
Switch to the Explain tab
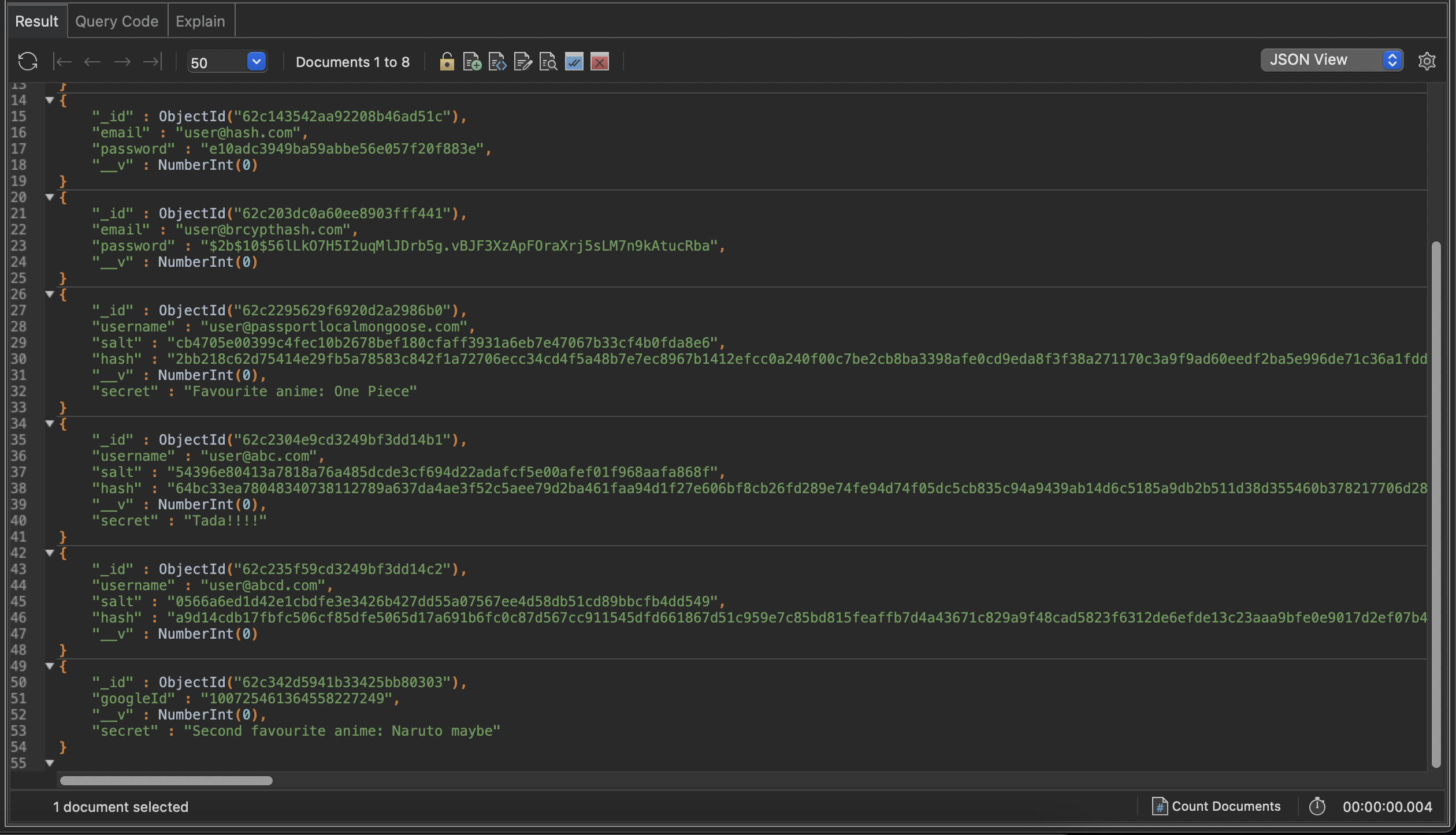click(200, 21)
